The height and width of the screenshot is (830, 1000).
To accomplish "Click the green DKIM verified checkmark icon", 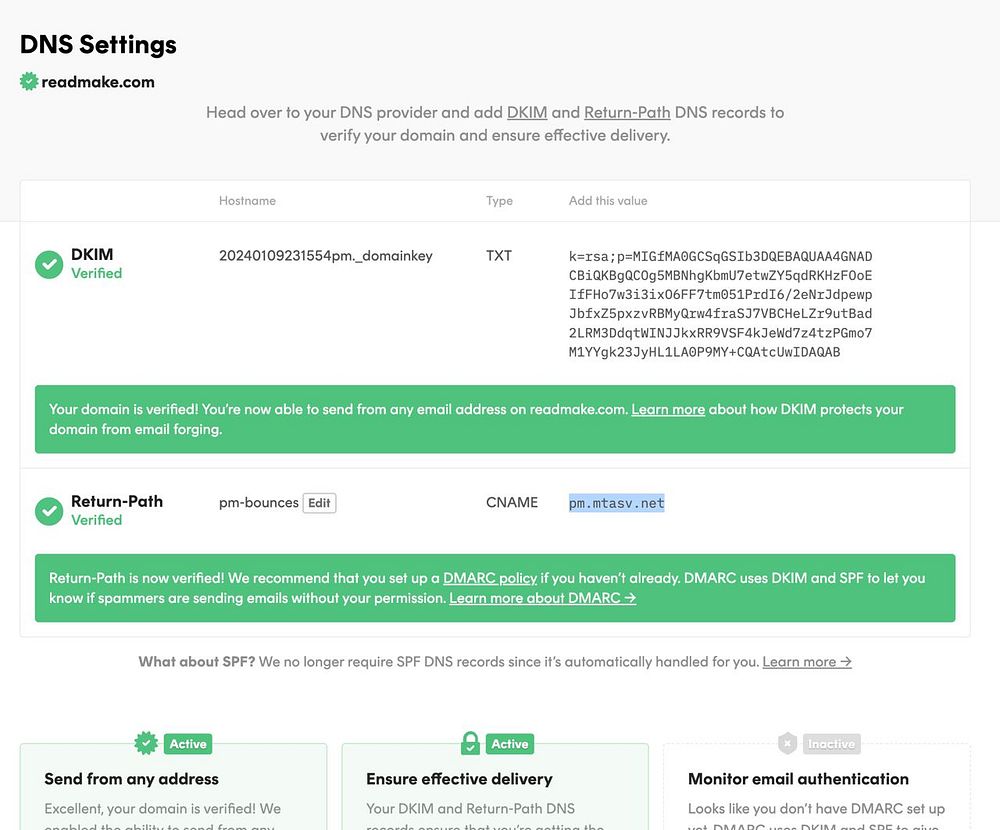I will [x=49, y=265].
